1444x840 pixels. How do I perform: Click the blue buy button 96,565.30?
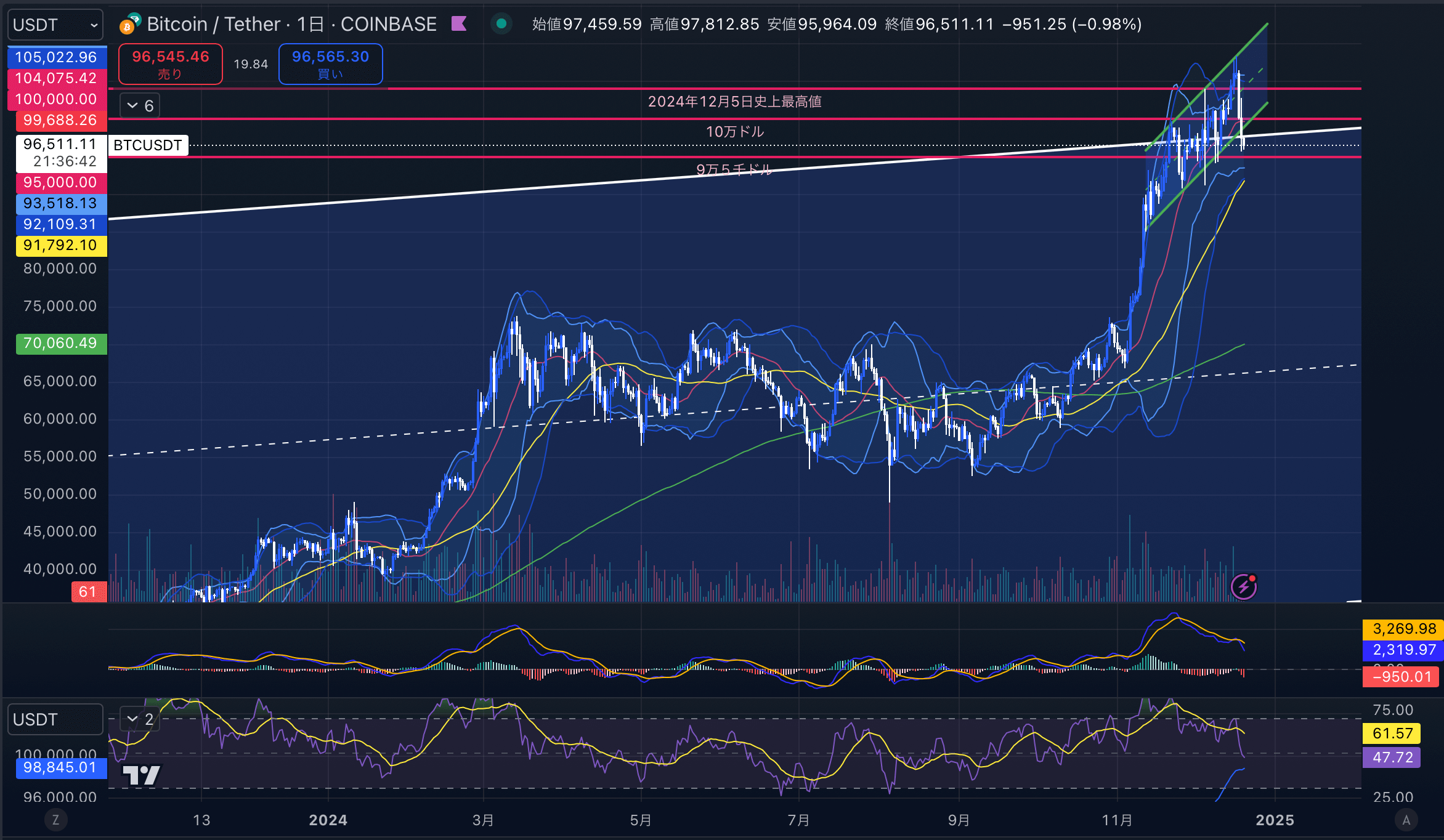point(330,64)
